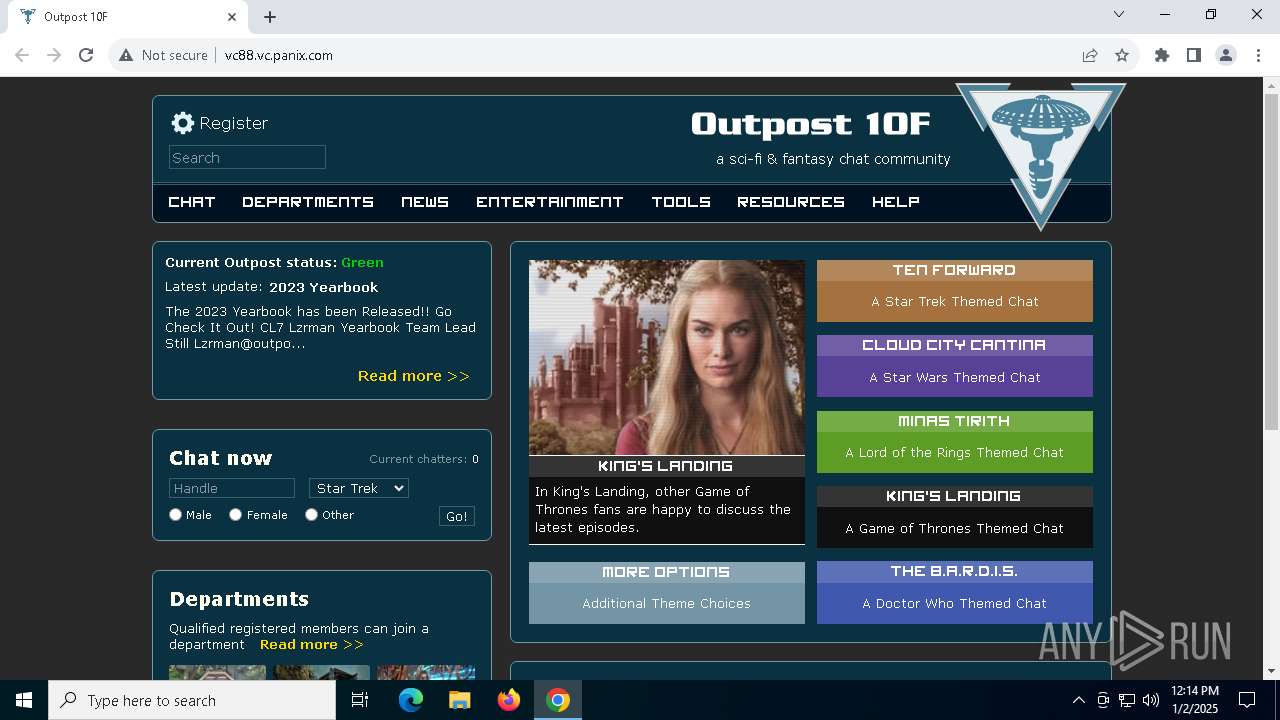Reload the page in Chrome

tap(86, 55)
